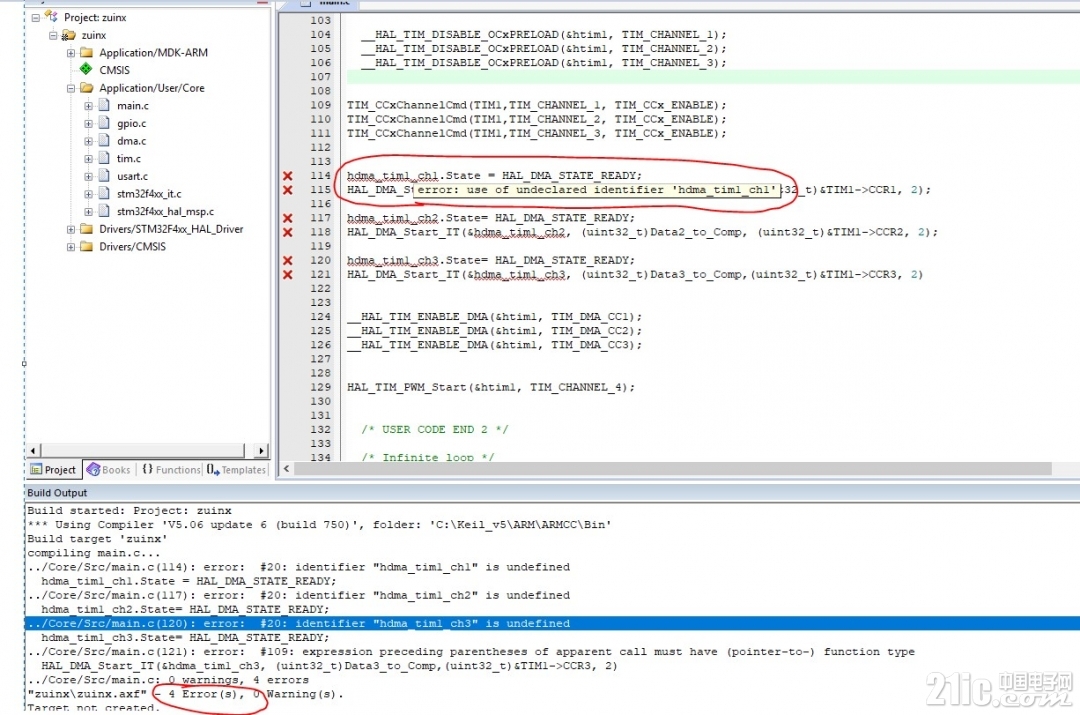Click the Drivers/CMSIS folder icon
This screenshot has width=1080, height=715.
(86, 246)
